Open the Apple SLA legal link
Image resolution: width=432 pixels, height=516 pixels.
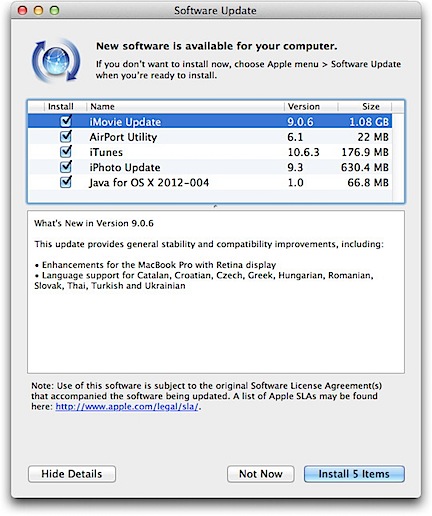(127, 407)
